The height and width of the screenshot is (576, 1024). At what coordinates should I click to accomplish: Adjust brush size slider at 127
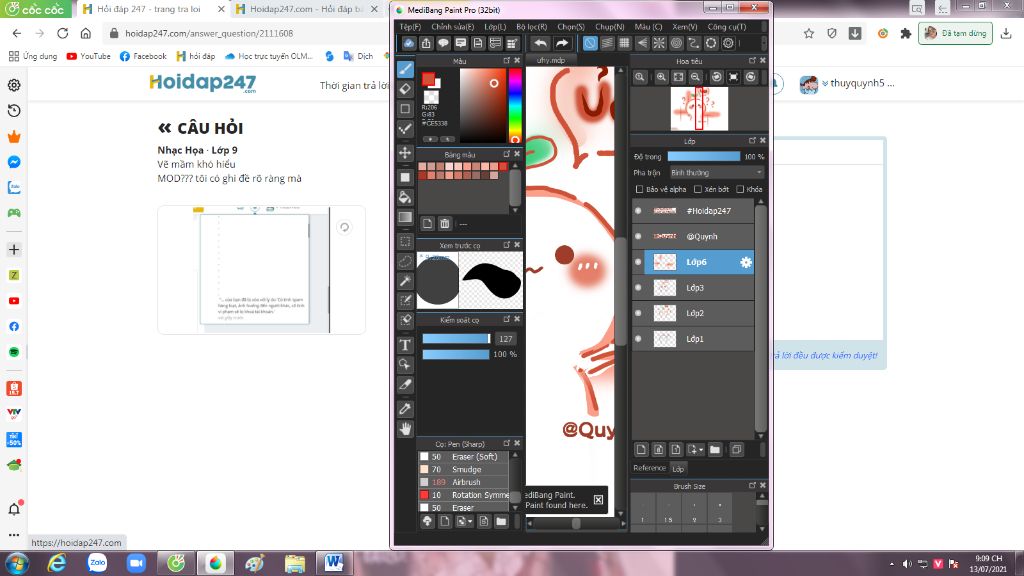tap(456, 338)
